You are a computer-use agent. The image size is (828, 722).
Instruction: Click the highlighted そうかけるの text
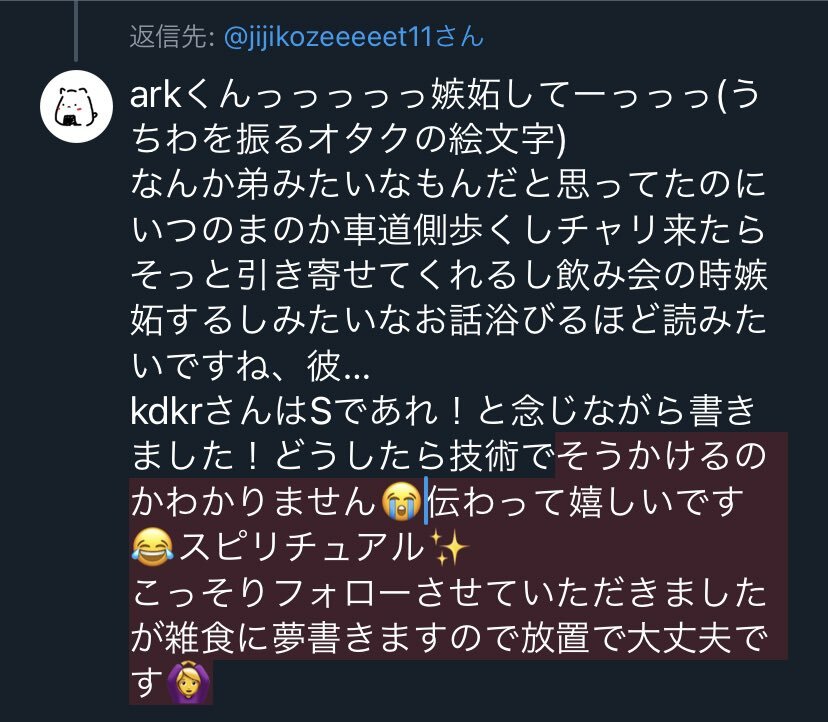660,455
